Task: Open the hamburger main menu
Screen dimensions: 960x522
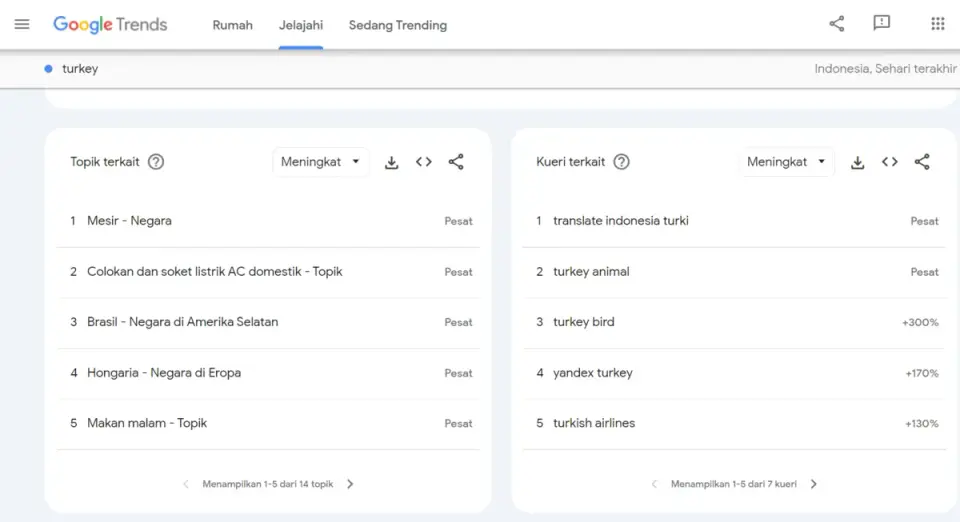Action: coord(22,24)
